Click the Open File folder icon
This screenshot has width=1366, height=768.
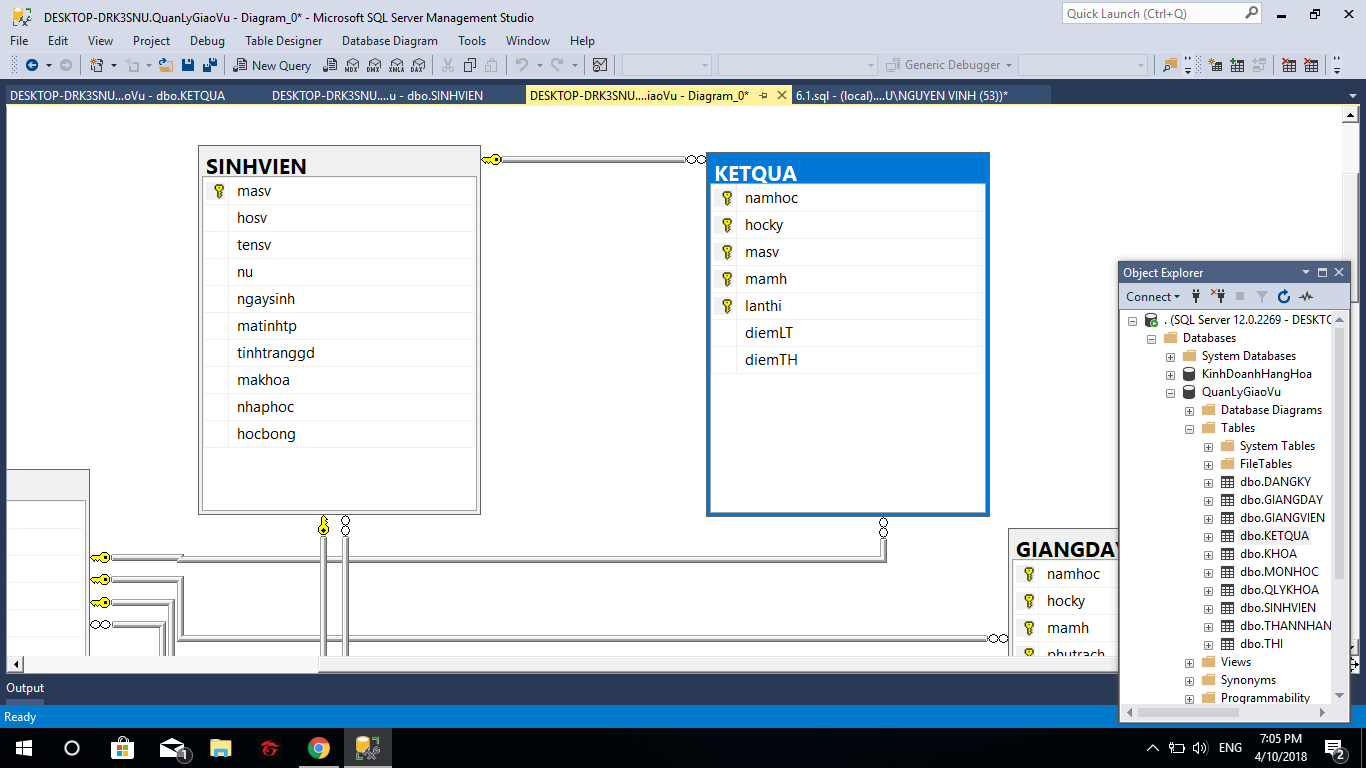[x=166, y=65]
